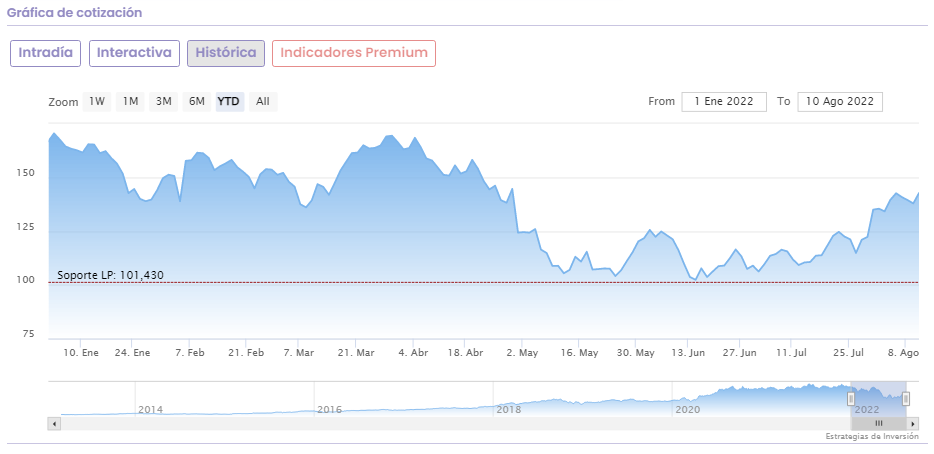
Task: Switch to the Intradía tab
Action: [x=46, y=53]
